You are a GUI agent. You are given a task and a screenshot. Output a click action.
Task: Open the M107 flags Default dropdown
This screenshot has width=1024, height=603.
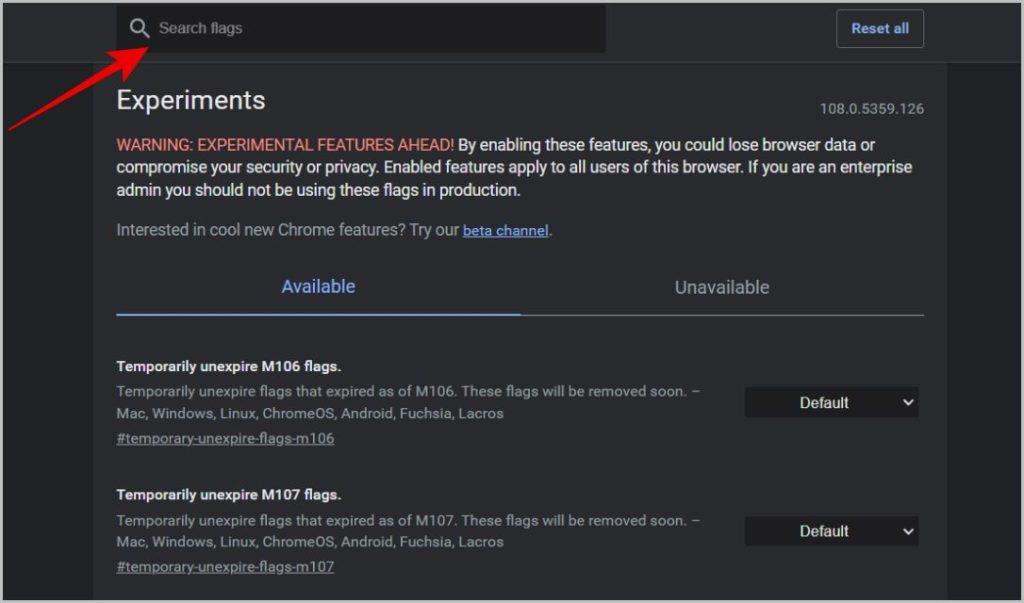pos(831,531)
